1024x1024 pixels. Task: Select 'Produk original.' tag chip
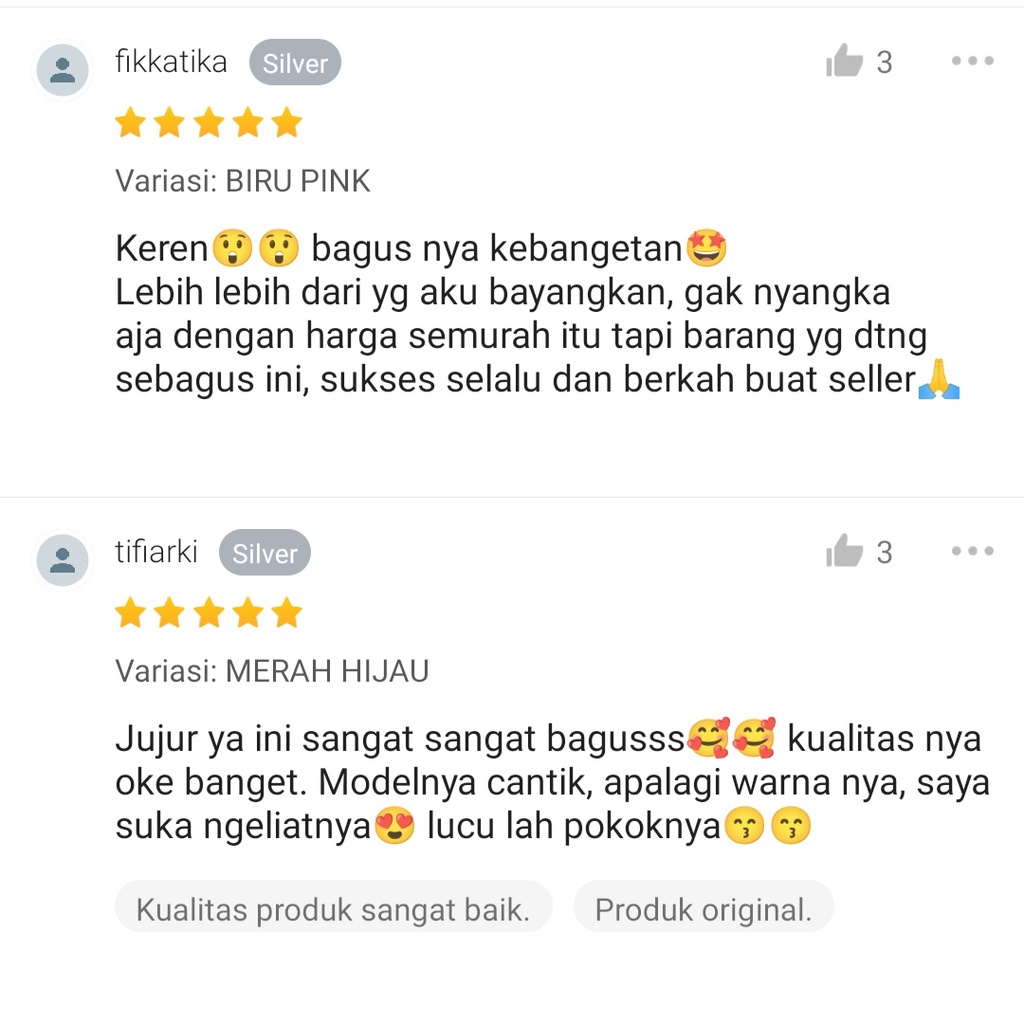coord(703,909)
